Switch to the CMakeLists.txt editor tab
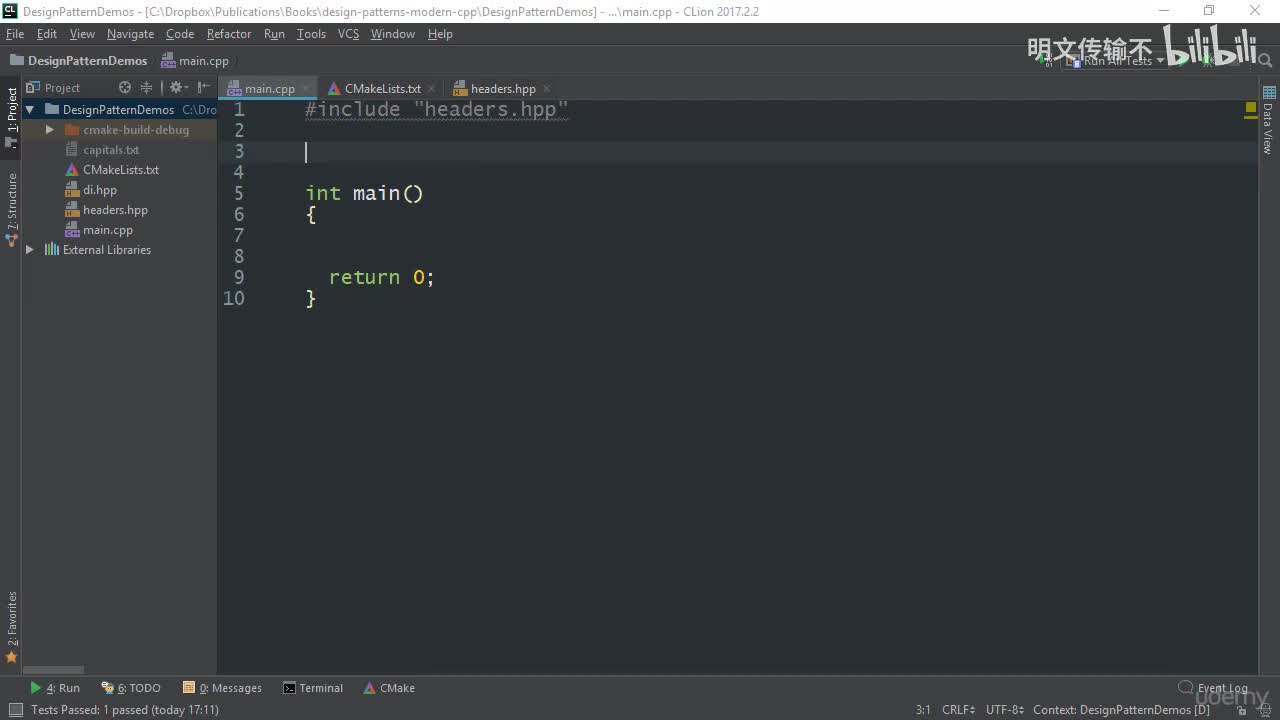The image size is (1280, 720). [383, 89]
